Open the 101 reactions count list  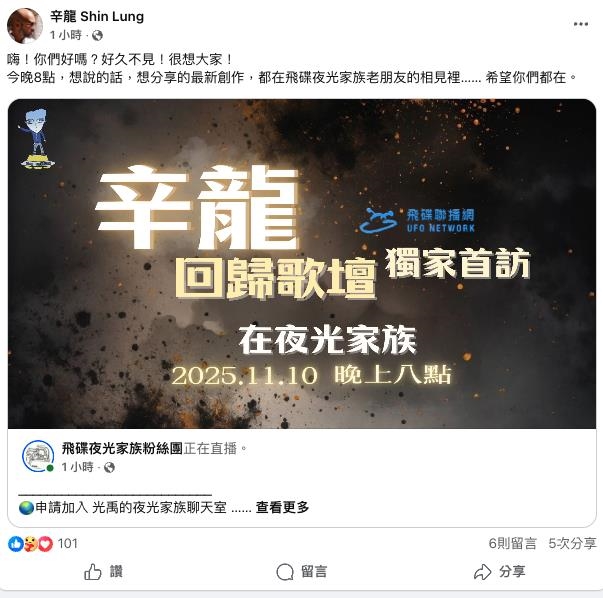point(67,543)
